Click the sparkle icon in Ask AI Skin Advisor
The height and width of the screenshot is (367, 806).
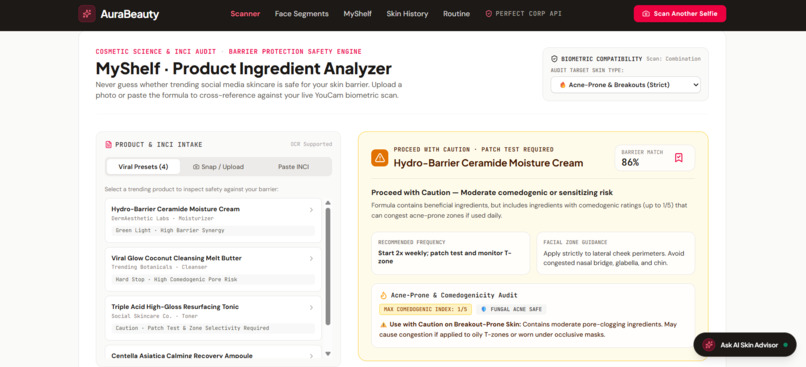(x=709, y=345)
